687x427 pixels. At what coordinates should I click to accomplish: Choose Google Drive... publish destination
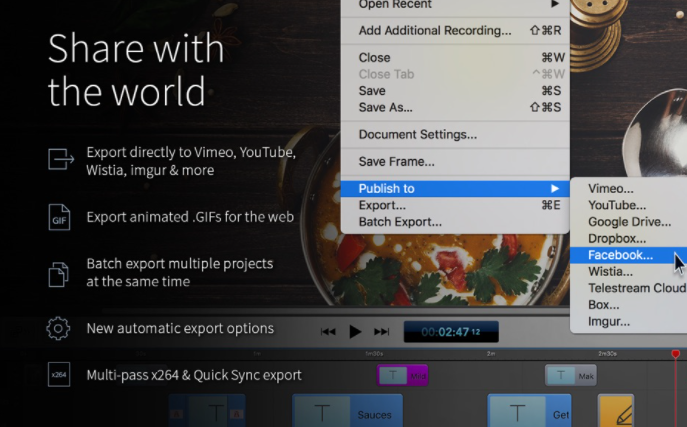click(x=628, y=222)
